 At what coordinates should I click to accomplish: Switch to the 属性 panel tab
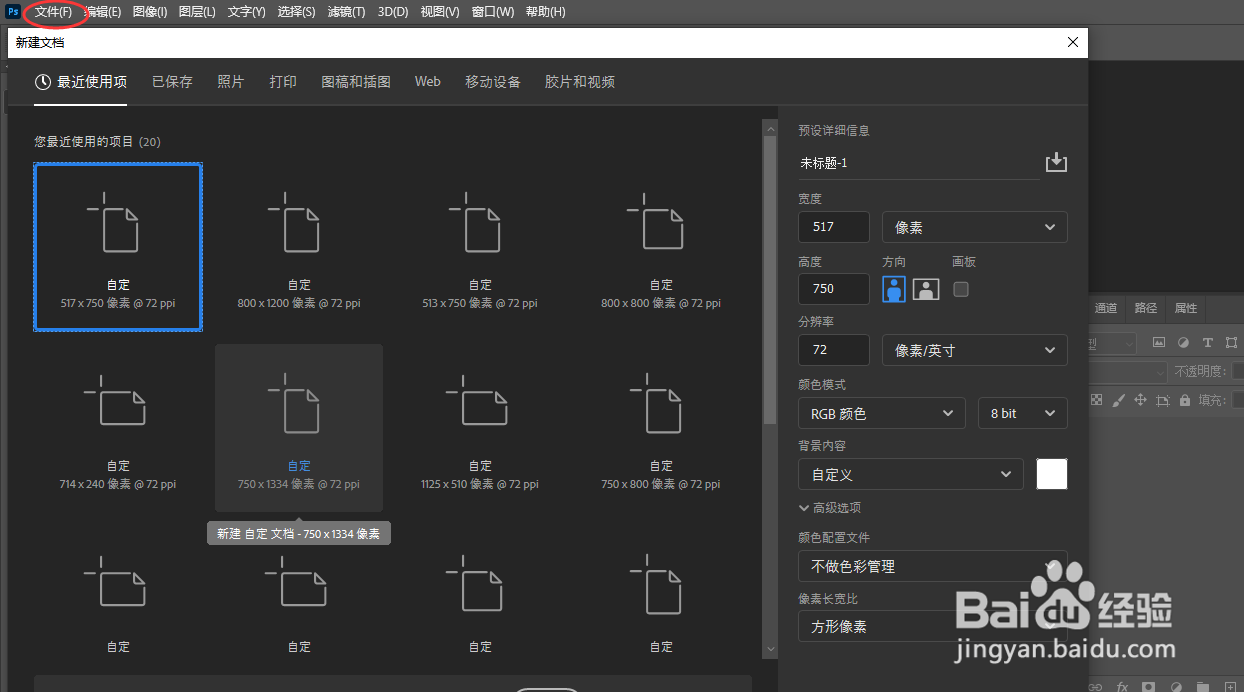click(1185, 308)
